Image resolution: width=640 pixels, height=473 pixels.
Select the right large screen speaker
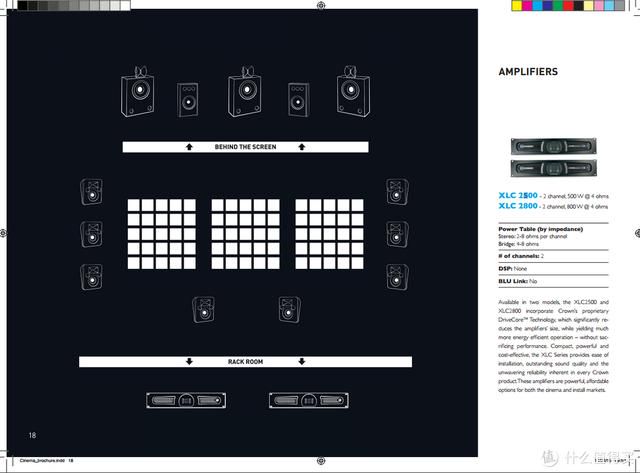(x=353, y=91)
